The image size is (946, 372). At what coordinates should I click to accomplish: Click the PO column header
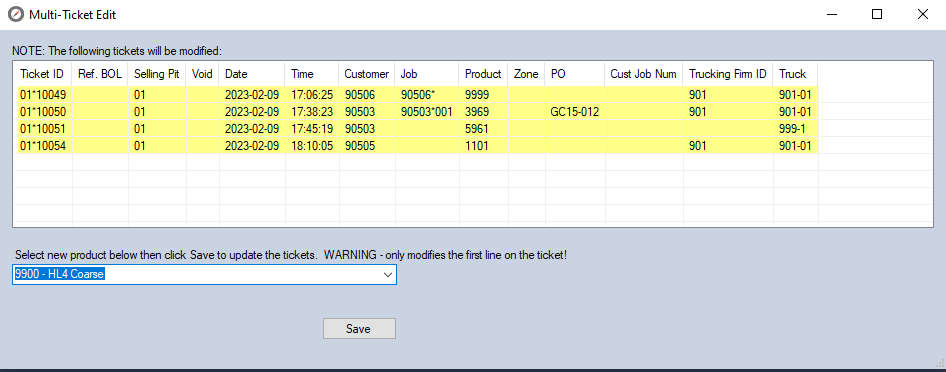574,74
